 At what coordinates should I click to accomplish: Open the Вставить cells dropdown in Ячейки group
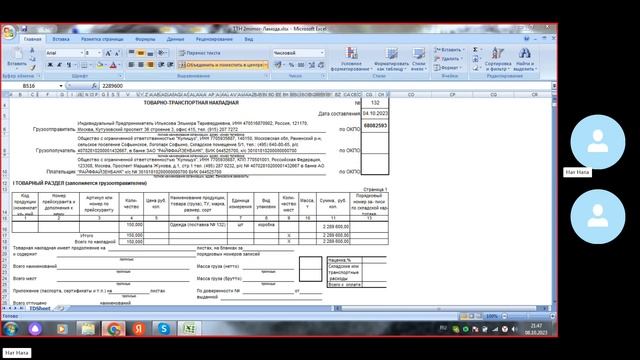coord(449,50)
